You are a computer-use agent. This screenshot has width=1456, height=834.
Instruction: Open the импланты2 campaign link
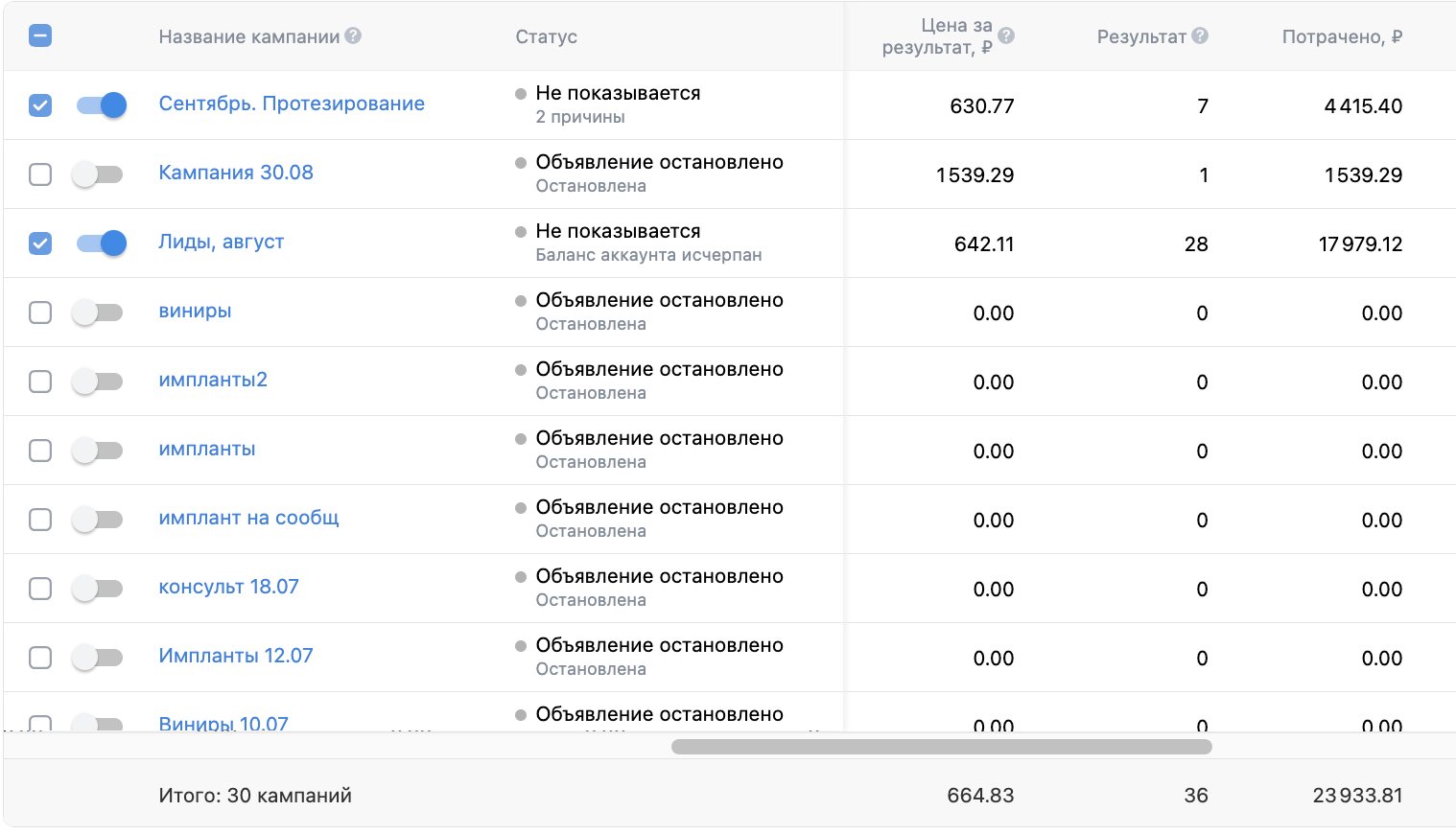[x=213, y=380]
